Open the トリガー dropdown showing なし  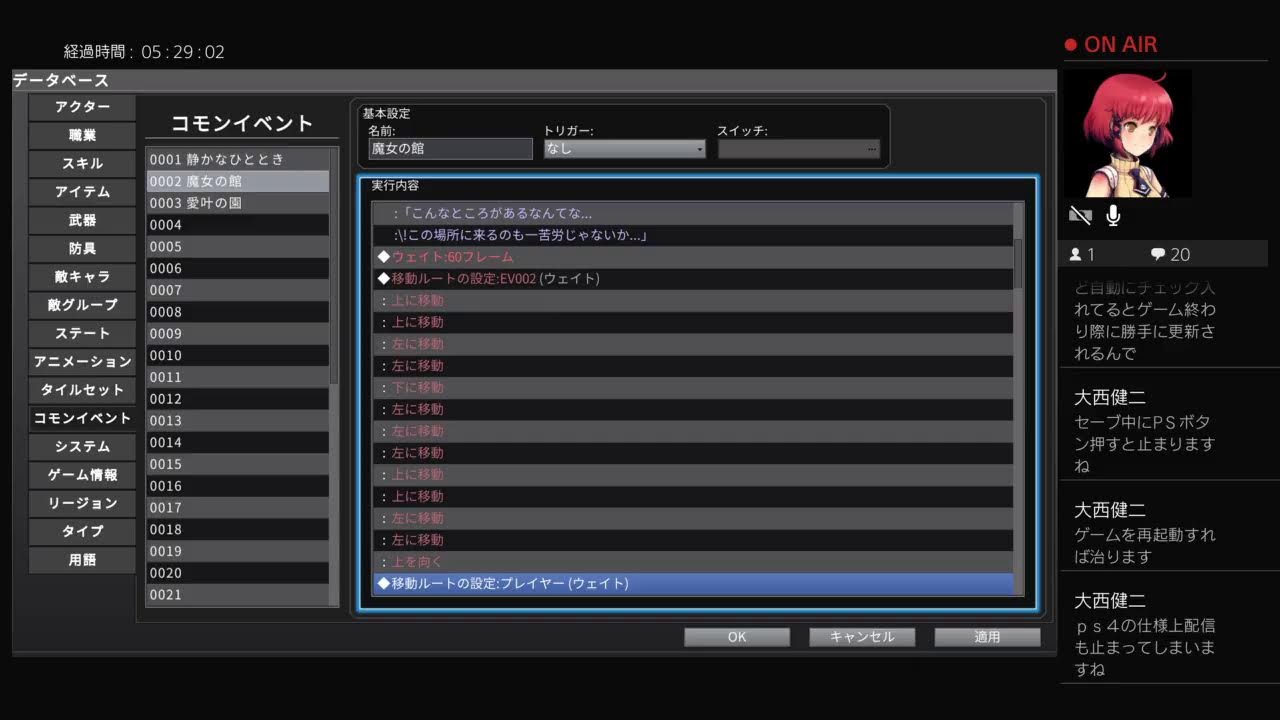coord(624,149)
